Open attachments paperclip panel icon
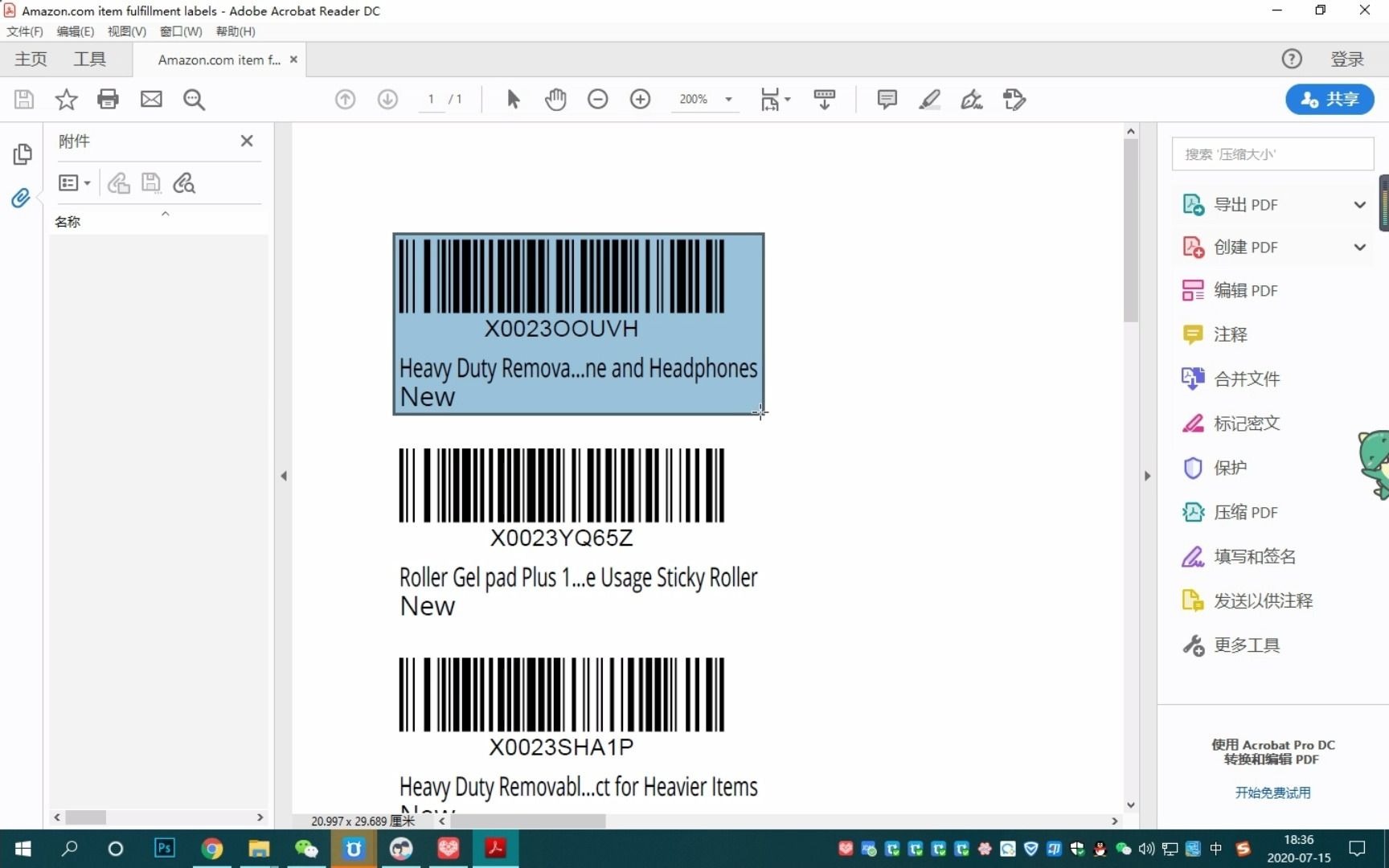1389x868 pixels. tap(21, 198)
